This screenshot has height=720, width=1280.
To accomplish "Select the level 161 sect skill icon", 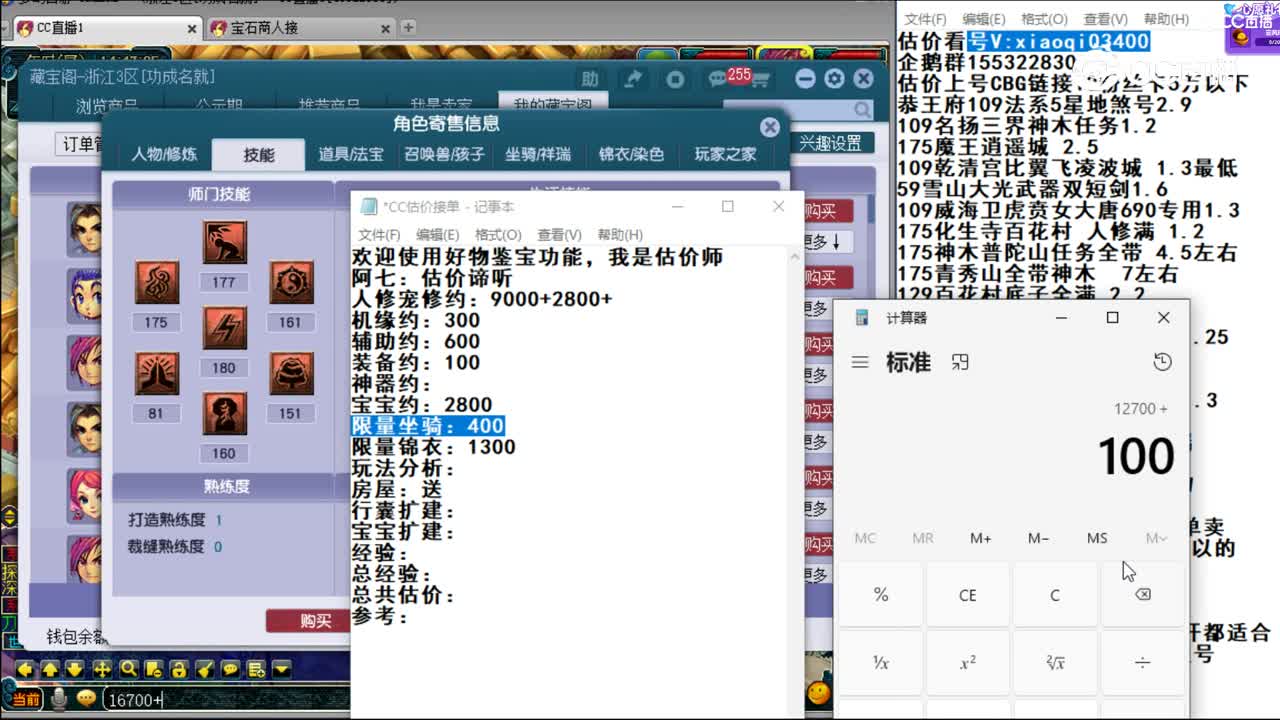I will (291, 283).
